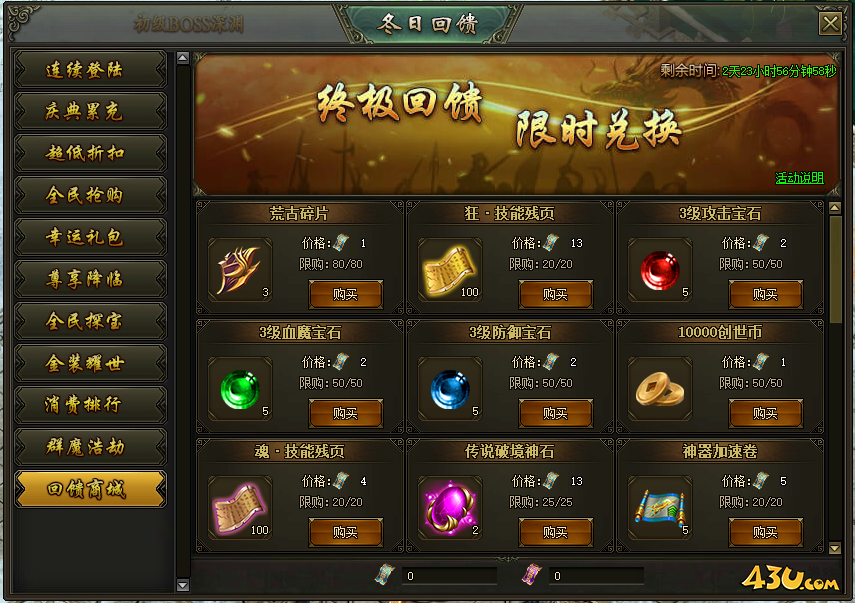Click 购买 under 传说破境神石

556,532
